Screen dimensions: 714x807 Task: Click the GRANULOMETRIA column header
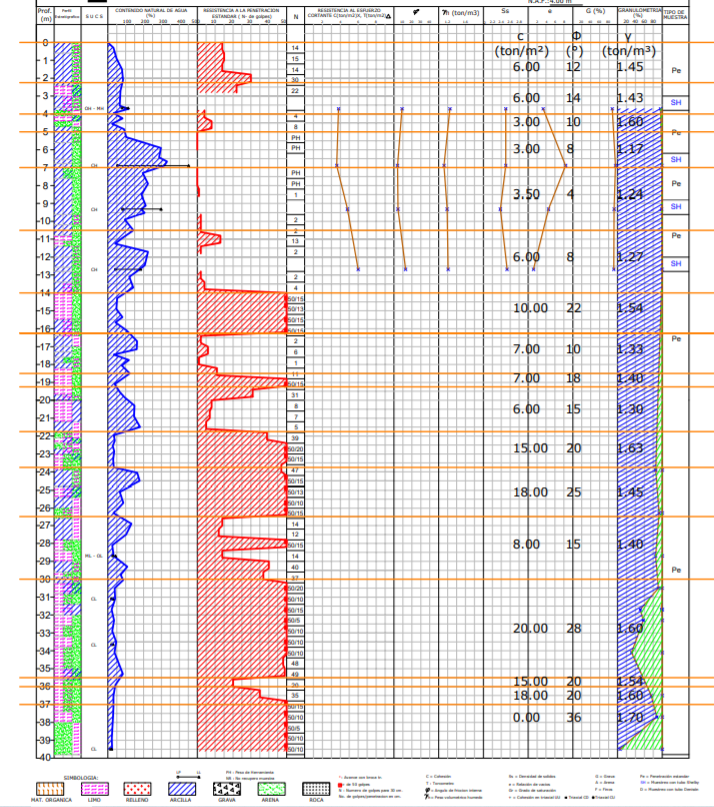(x=639, y=13)
